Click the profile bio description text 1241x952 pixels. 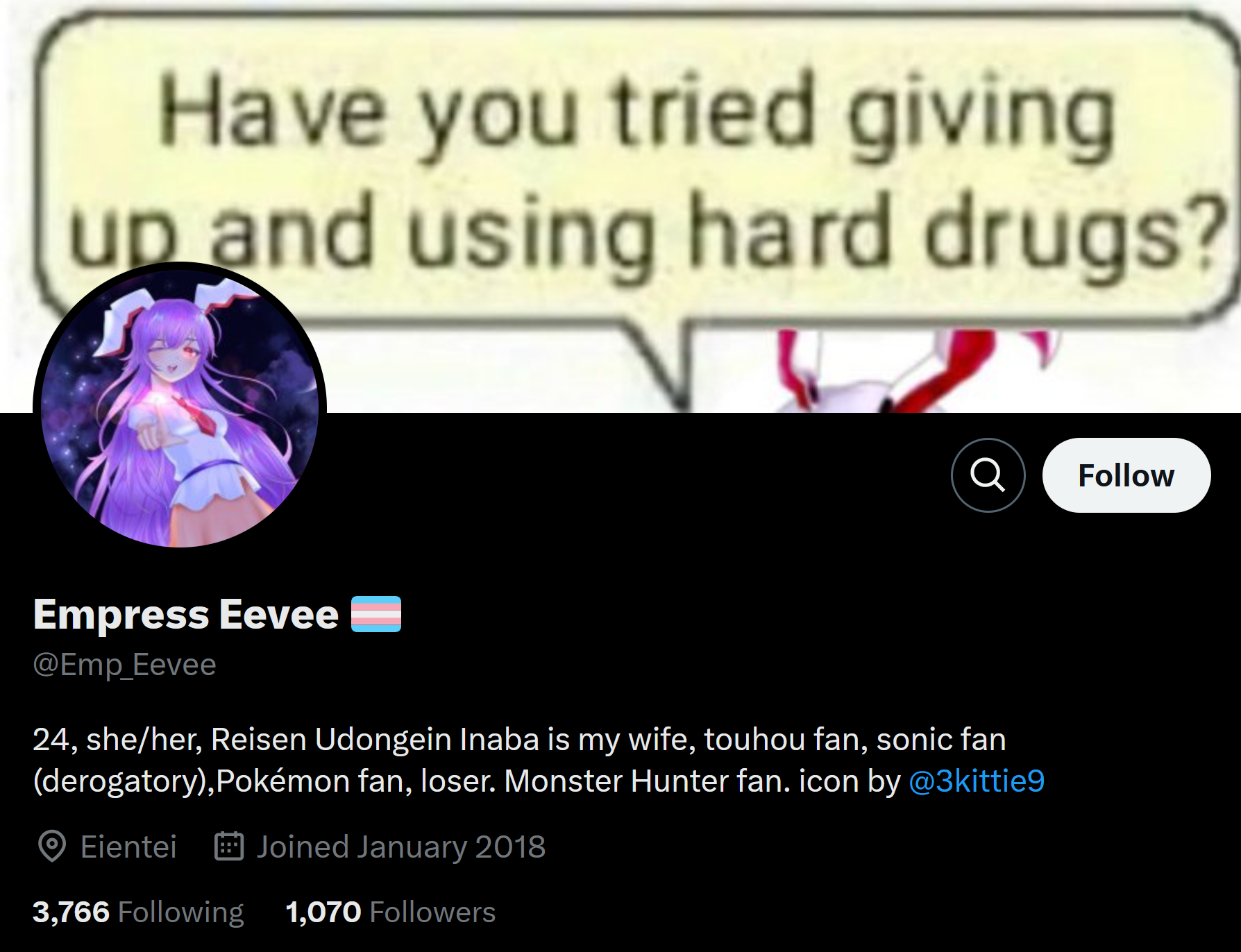tap(539, 760)
